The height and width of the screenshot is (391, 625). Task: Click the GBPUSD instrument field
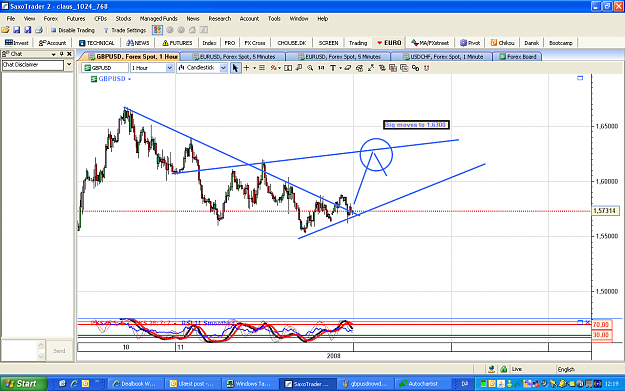tap(104, 68)
